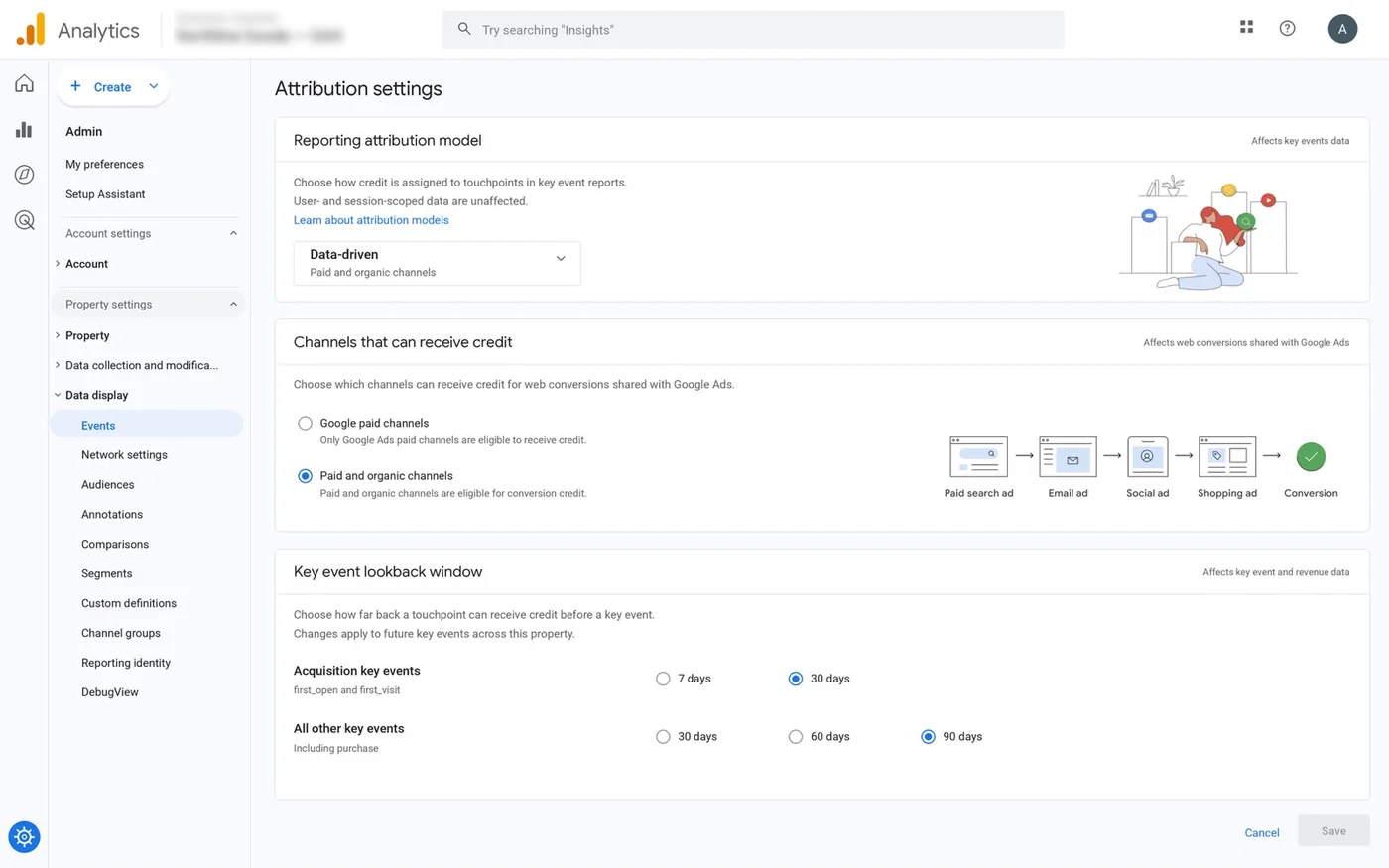Click the blurred property selector in header
The image size is (1389, 868).
coord(259,29)
